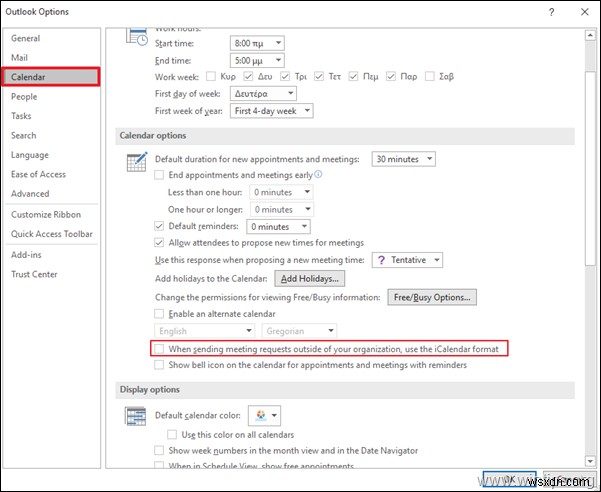
Task: Open the default duration 30 minutes dropdown
Action: click(404, 159)
